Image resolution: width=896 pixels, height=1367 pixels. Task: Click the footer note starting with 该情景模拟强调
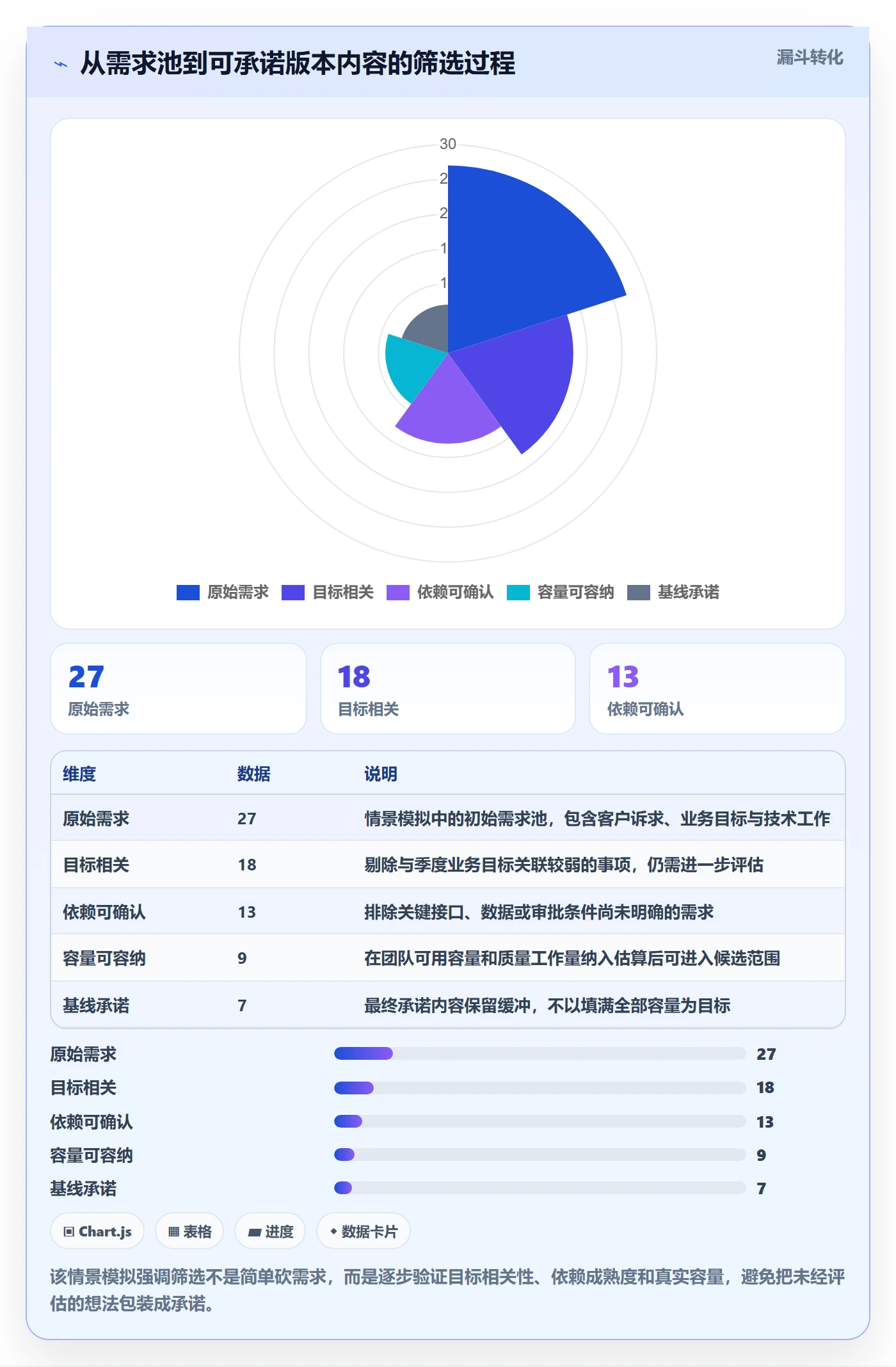pos(447,1290)
